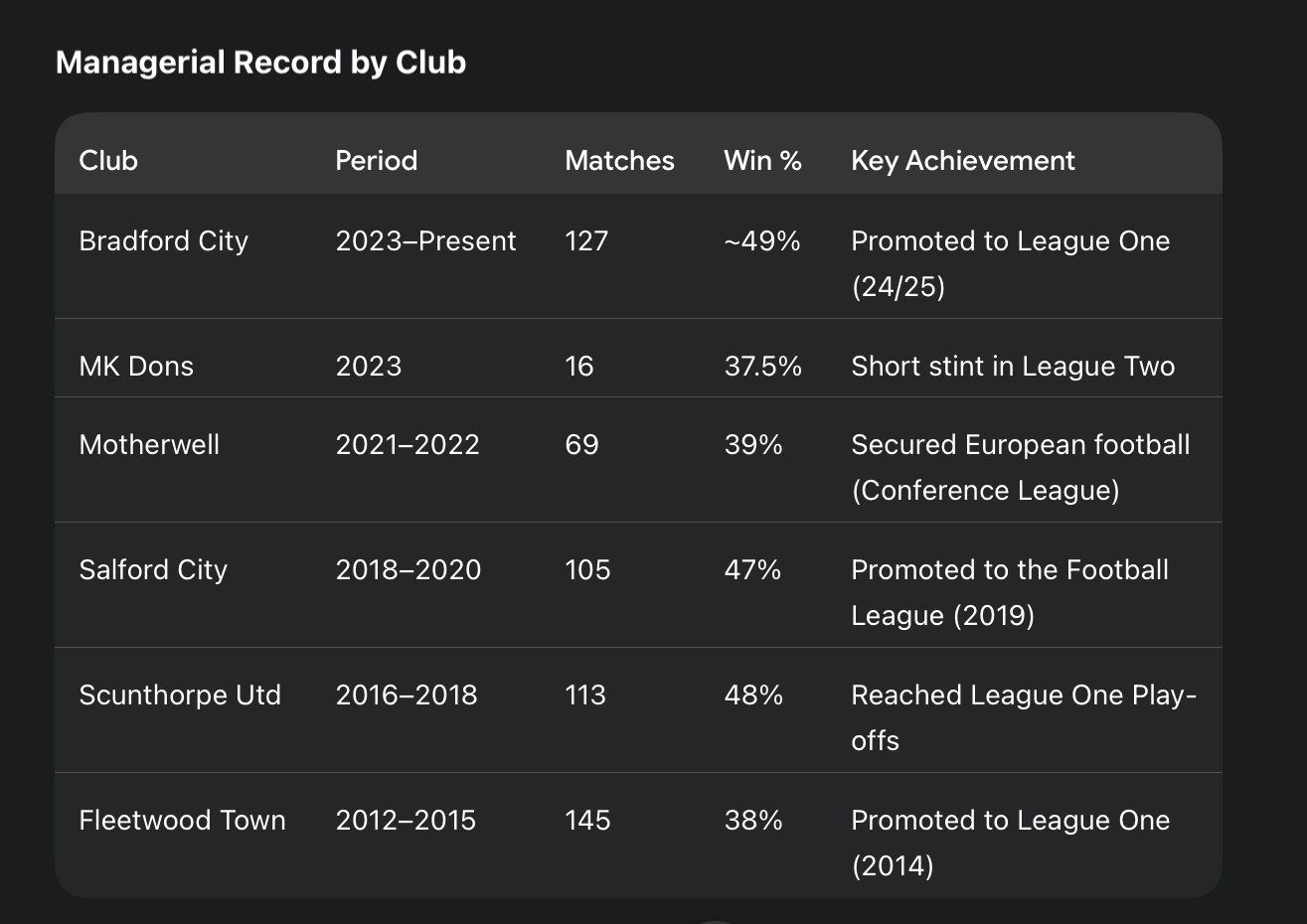Select the Salford City club cell
Screen dimensions: 1307x924
[x=153, y=569]
